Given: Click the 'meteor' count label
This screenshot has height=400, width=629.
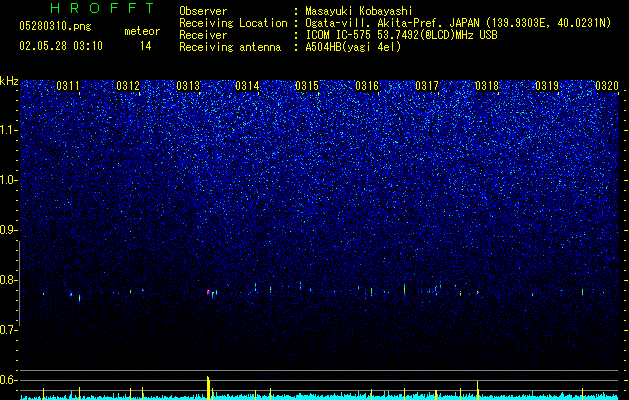Looking at the screenshot, I should [x=142, y=31].
